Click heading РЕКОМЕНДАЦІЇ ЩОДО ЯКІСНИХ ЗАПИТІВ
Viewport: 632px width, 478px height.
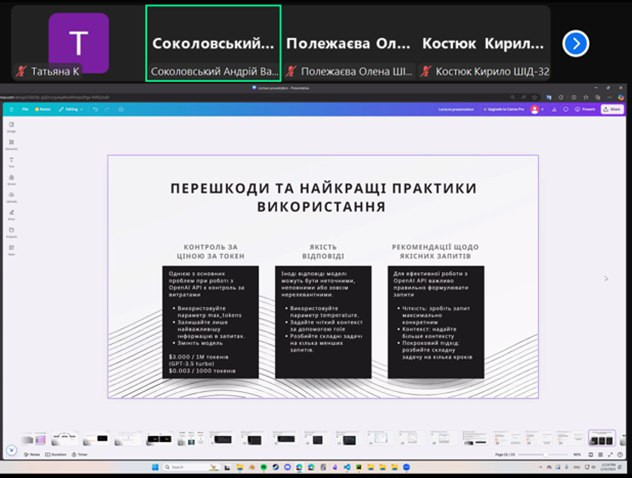[435, 251]
